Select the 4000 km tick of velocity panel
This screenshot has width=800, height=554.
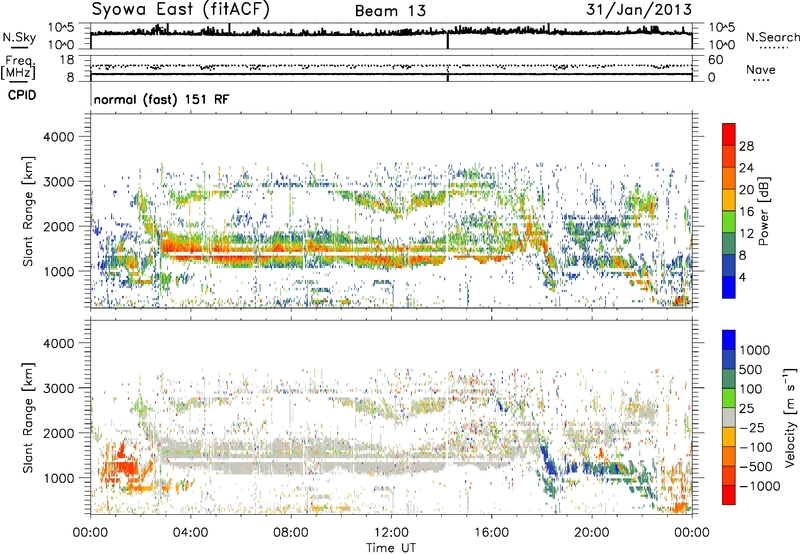click(58, 343)
